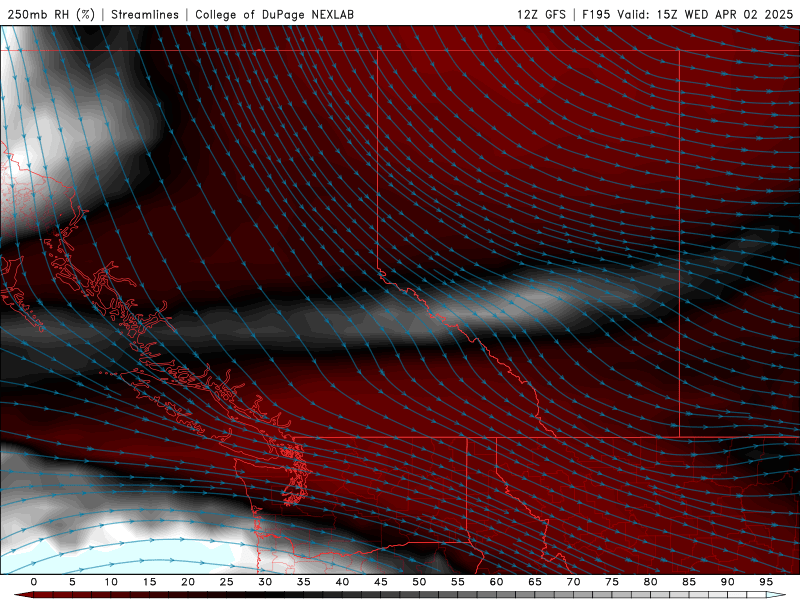This screenshot has width=800, height=600.
Task: Click the '80' colorbar scale label
Action: [x=650, y=582]
